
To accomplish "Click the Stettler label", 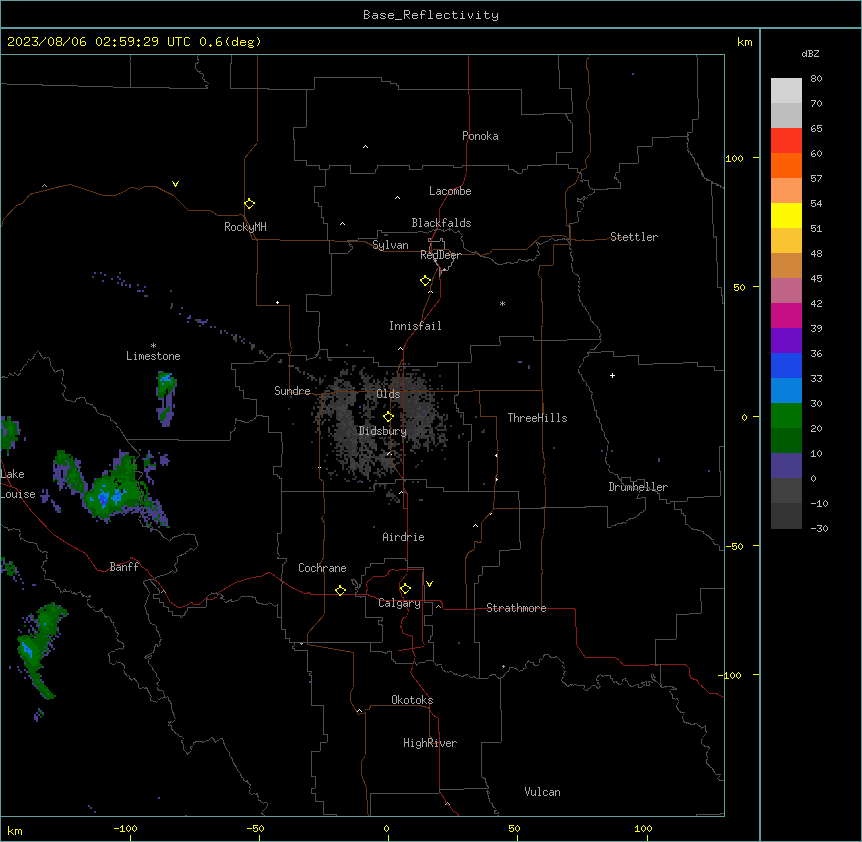I will click(634, 237).
